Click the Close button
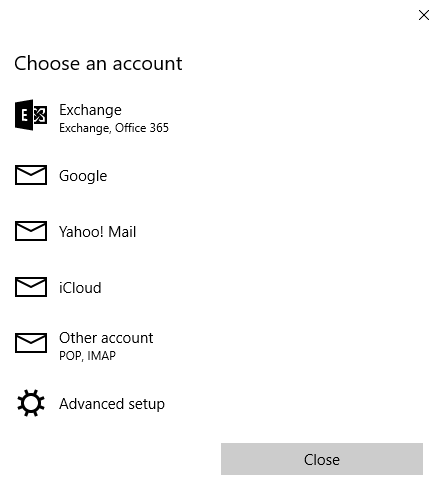439x486 pixels. tap(322, 459)
